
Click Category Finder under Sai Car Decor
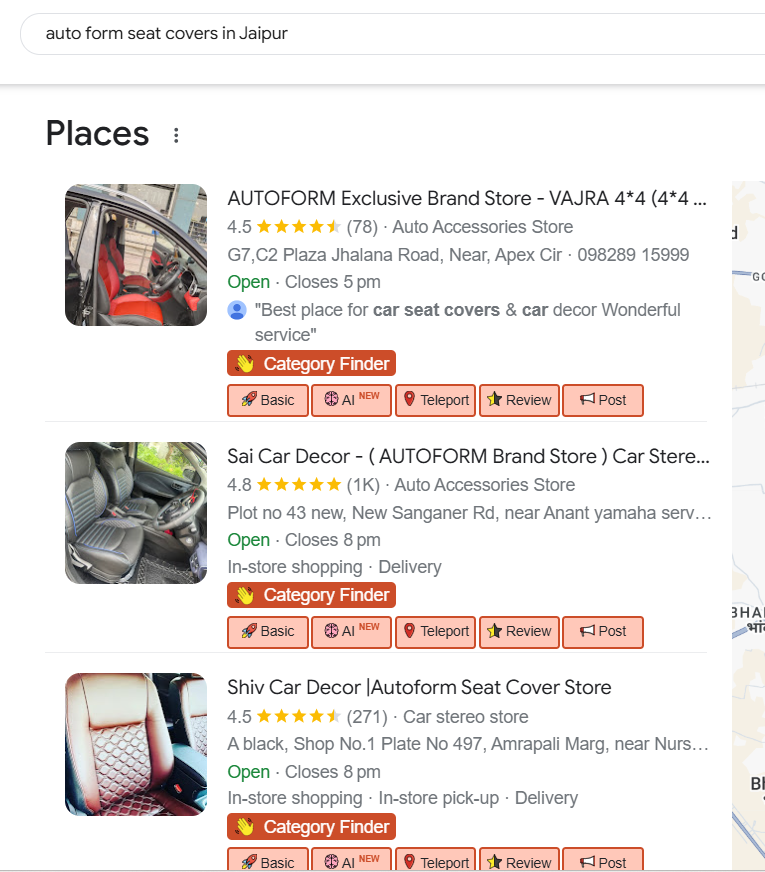coord(312,595)
